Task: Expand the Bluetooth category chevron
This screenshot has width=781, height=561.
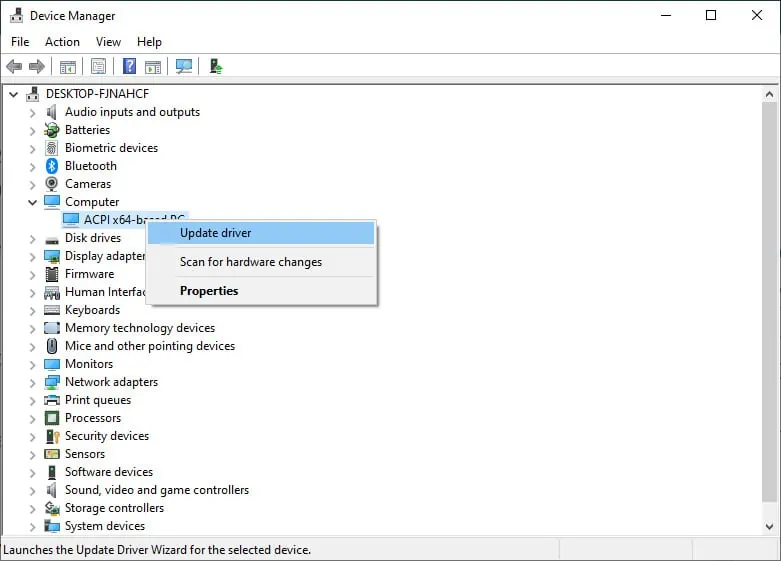Action: [x=32, y=167]
